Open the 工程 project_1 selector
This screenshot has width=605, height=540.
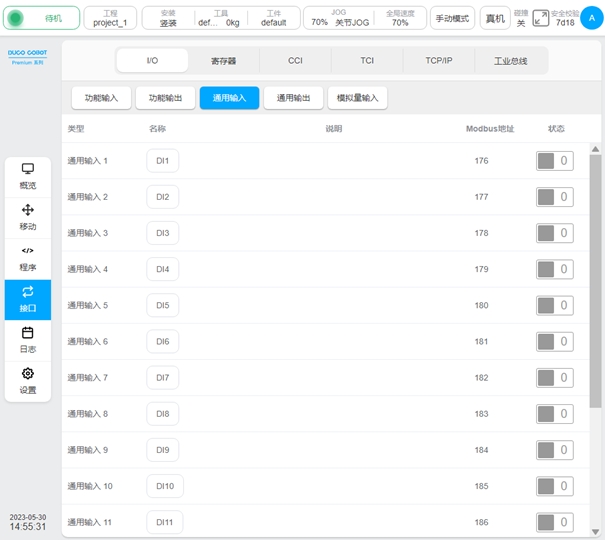(x=110, y=18)
